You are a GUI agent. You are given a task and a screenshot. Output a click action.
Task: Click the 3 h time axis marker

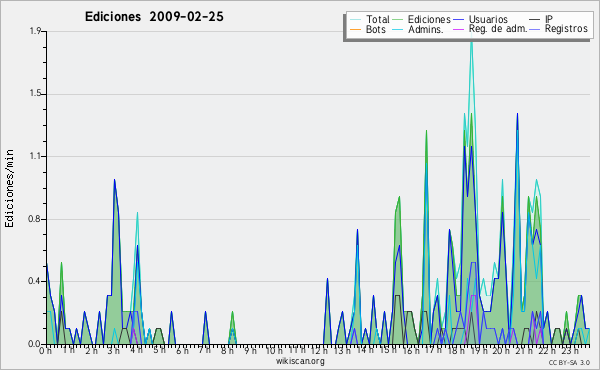click(114, 350)
